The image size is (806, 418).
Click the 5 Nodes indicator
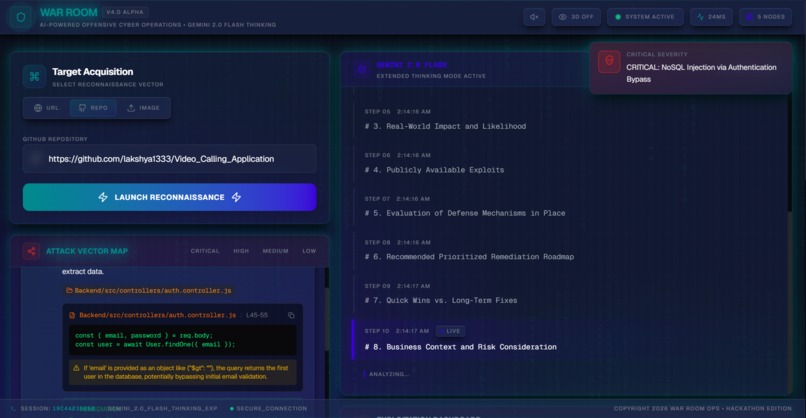[x=765, y=17]
